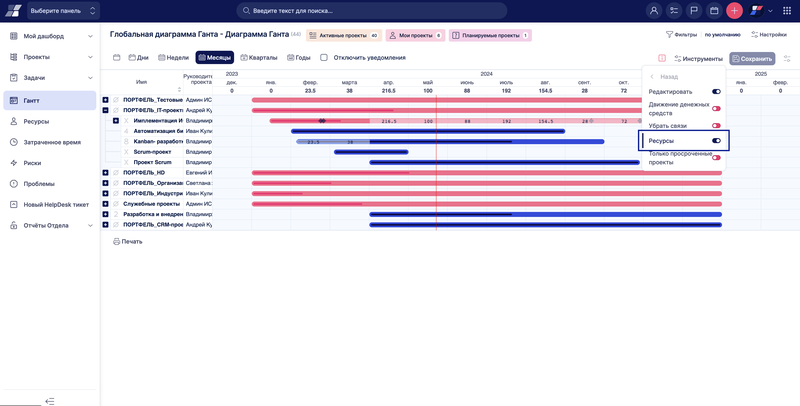800x406 pixels.
Task: Toggle the Убрать связи switch
Action: pyautogui.click(x=716, y=125)
